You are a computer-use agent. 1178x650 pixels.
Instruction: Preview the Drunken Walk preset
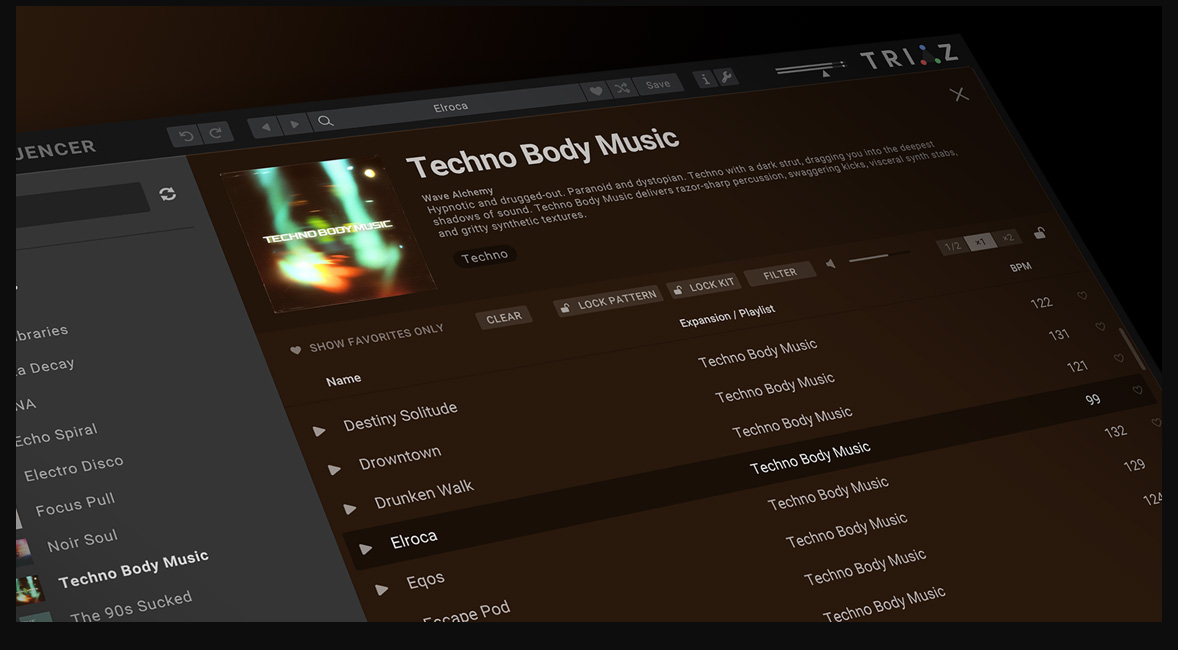point(350,509)
